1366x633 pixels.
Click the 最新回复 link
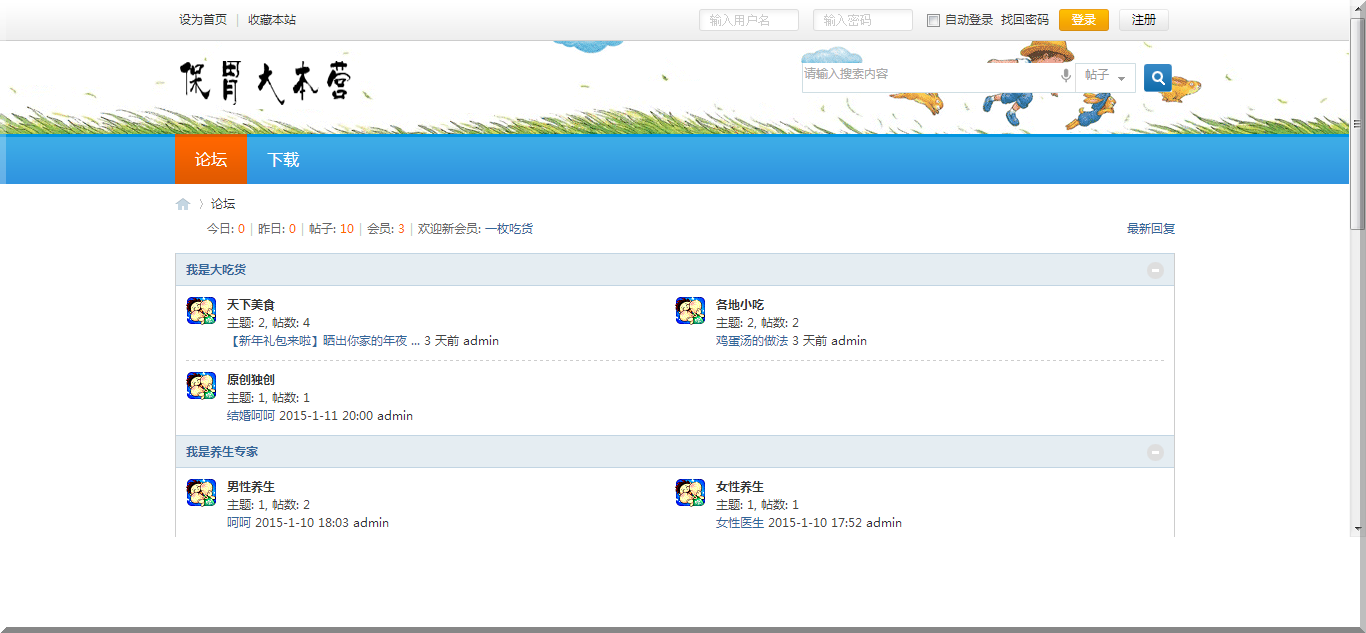(1150, 229)
